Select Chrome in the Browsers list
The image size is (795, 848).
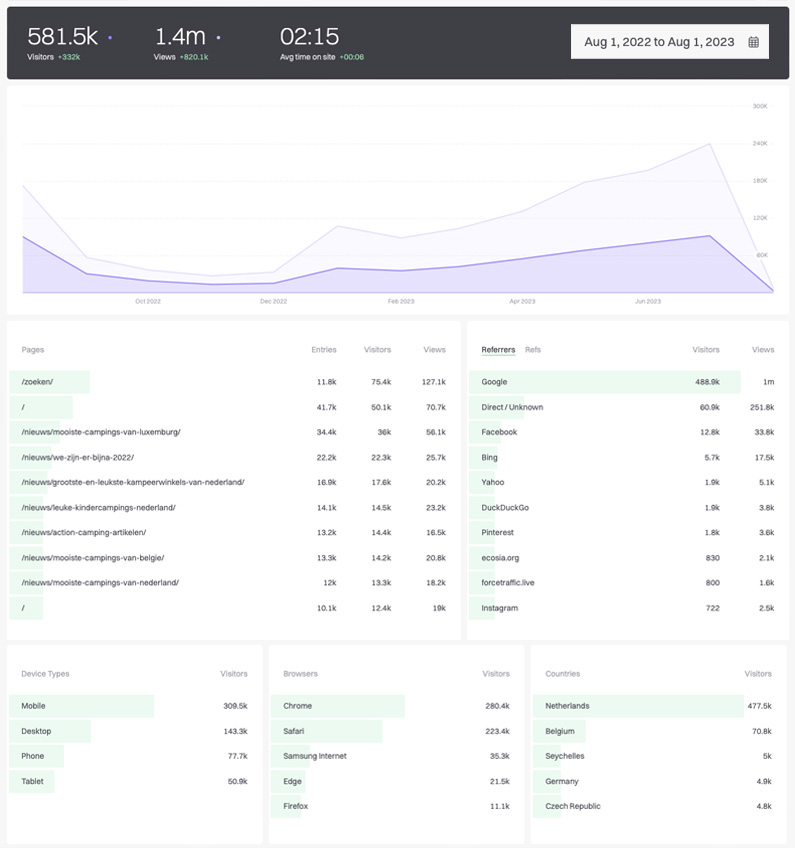click(297, 706)
